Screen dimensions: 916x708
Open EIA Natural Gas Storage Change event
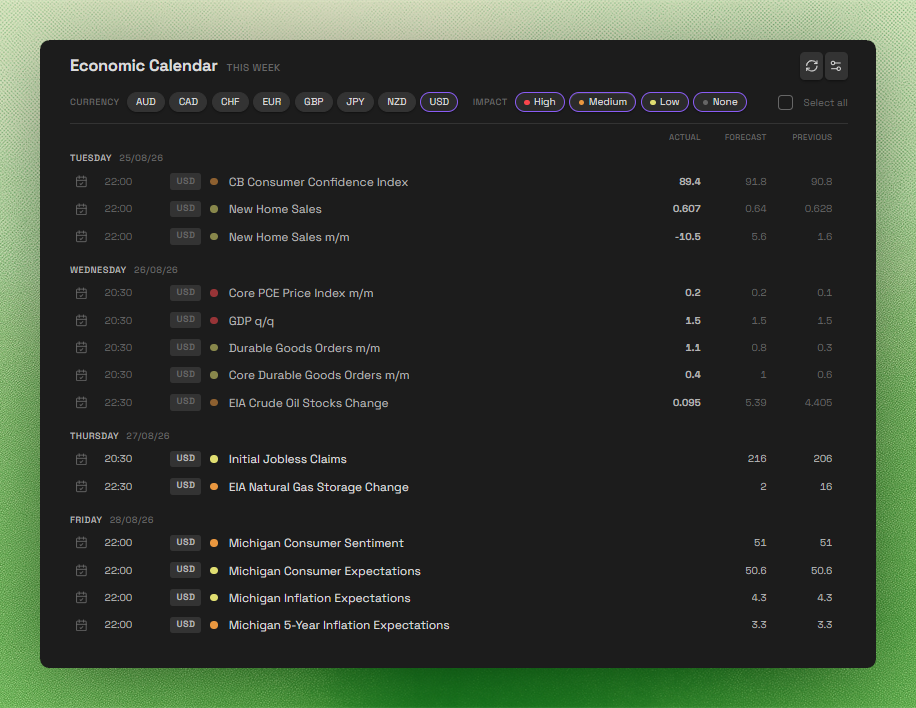[x=318, y=487]
